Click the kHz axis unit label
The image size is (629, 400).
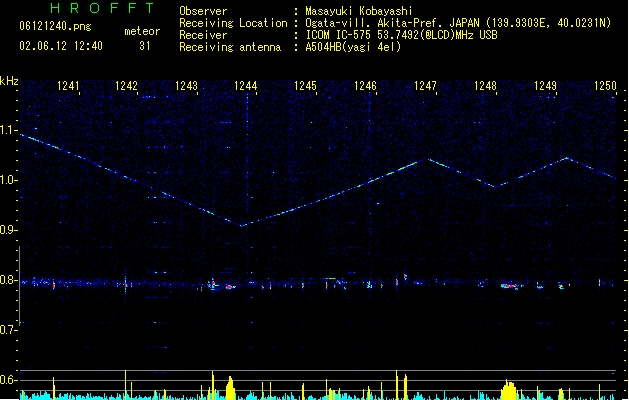coord(9,81)
